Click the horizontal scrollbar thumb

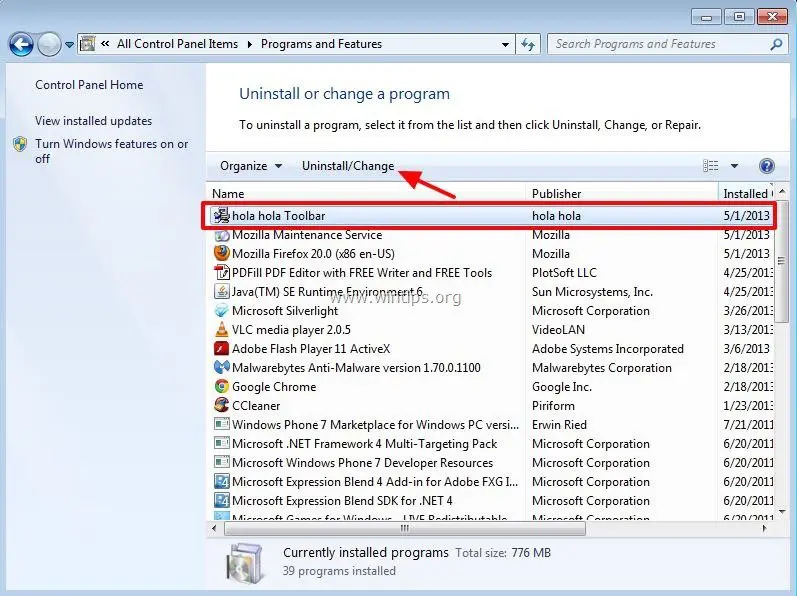coord(405,528)
